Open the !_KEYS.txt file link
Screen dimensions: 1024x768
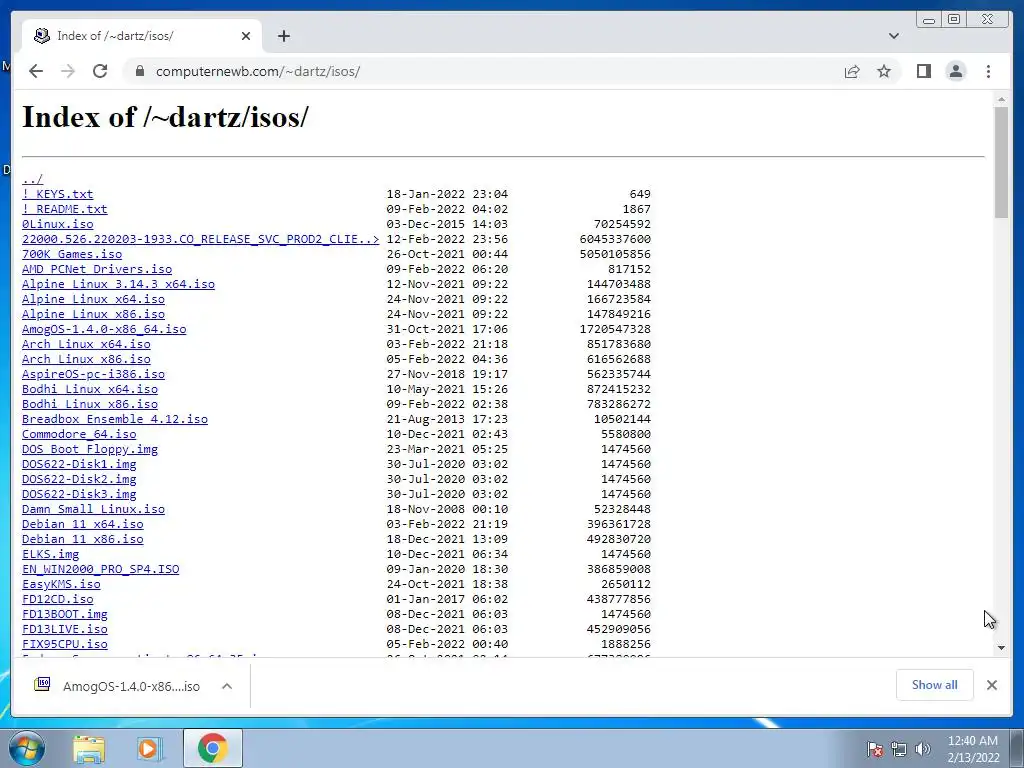pyautogui.click(x=57, y=194)
